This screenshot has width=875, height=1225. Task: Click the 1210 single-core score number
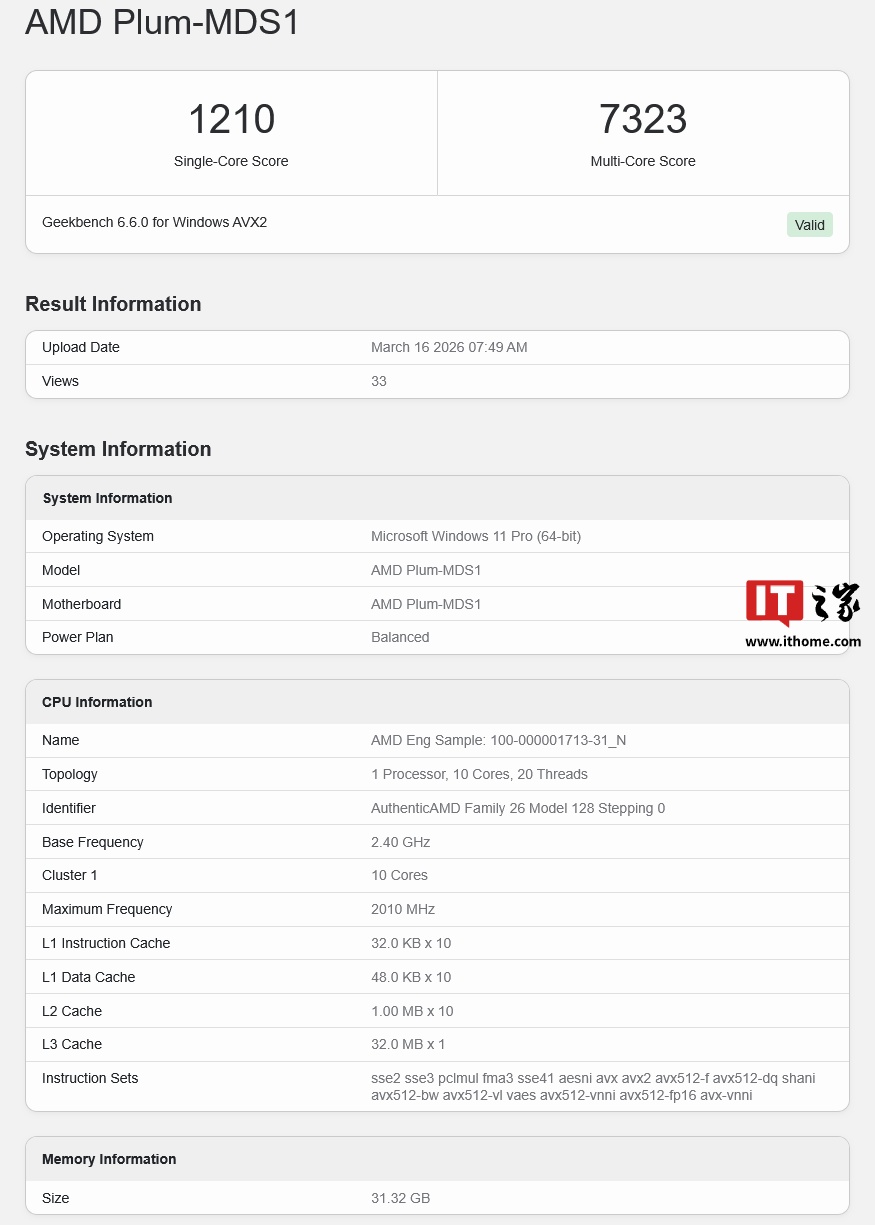pos(231,120)
